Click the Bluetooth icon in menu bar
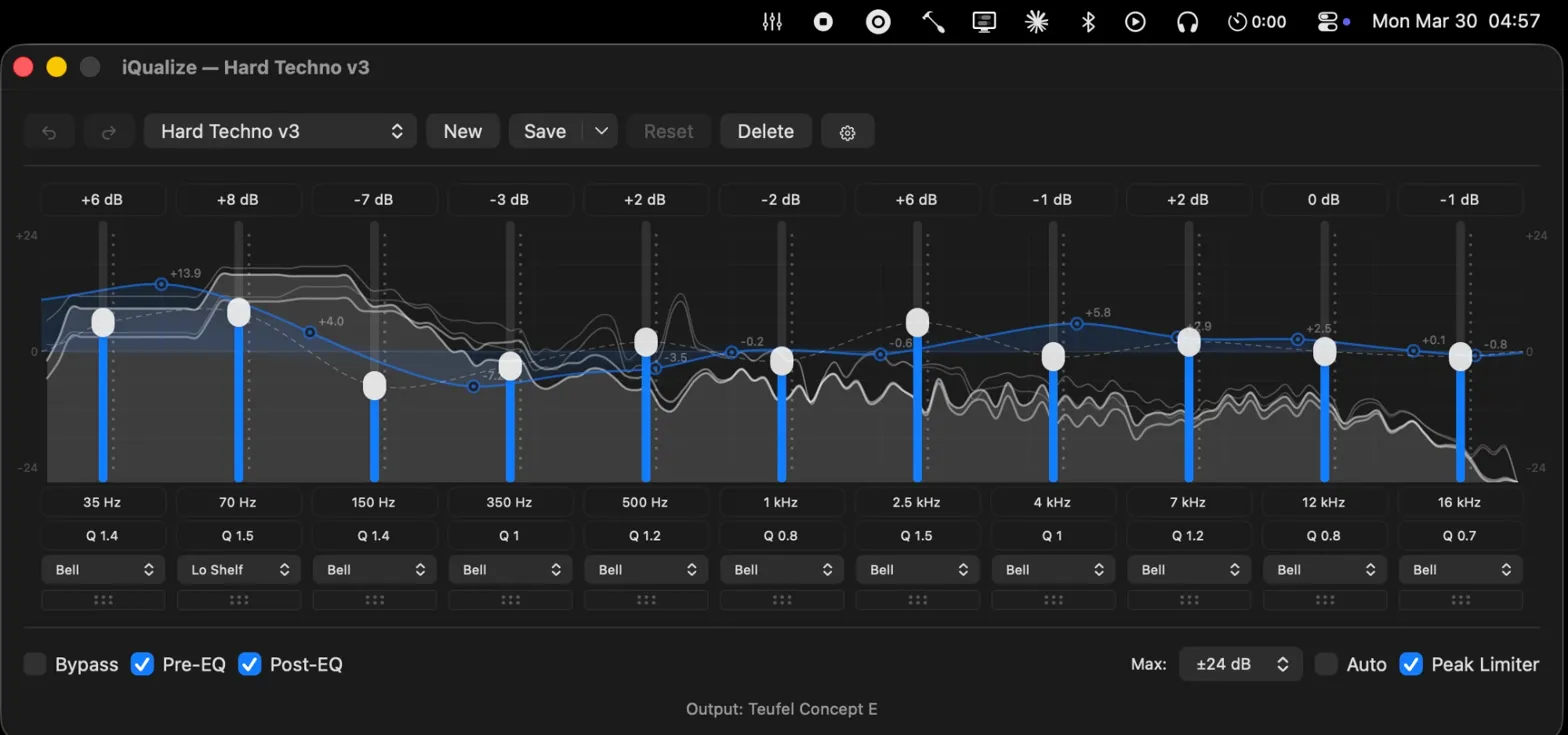The width and height of the screenshot is (1568, 735). coord(1088,21)
